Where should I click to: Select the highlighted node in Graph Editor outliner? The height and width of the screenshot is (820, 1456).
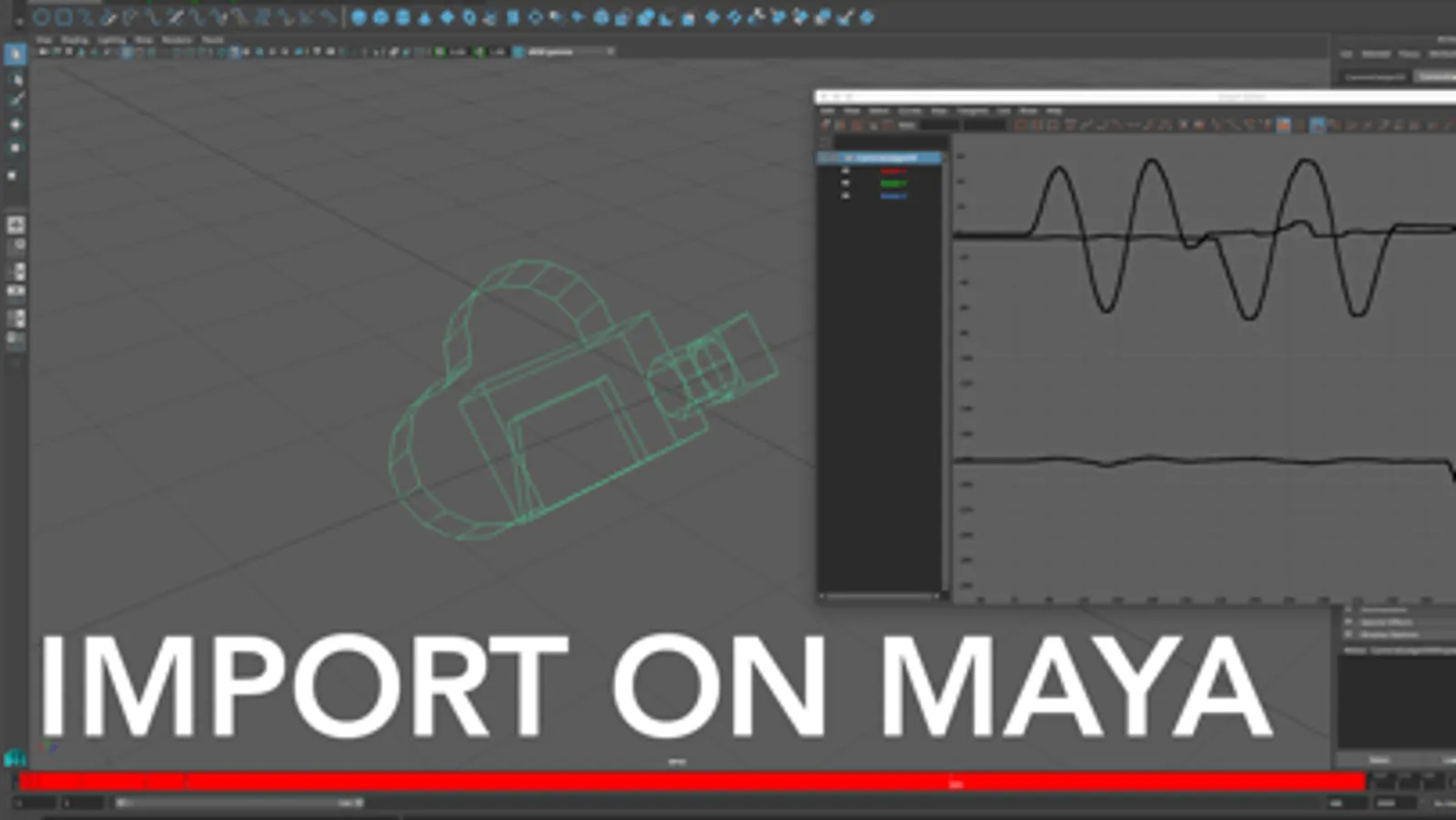(881, 159)
